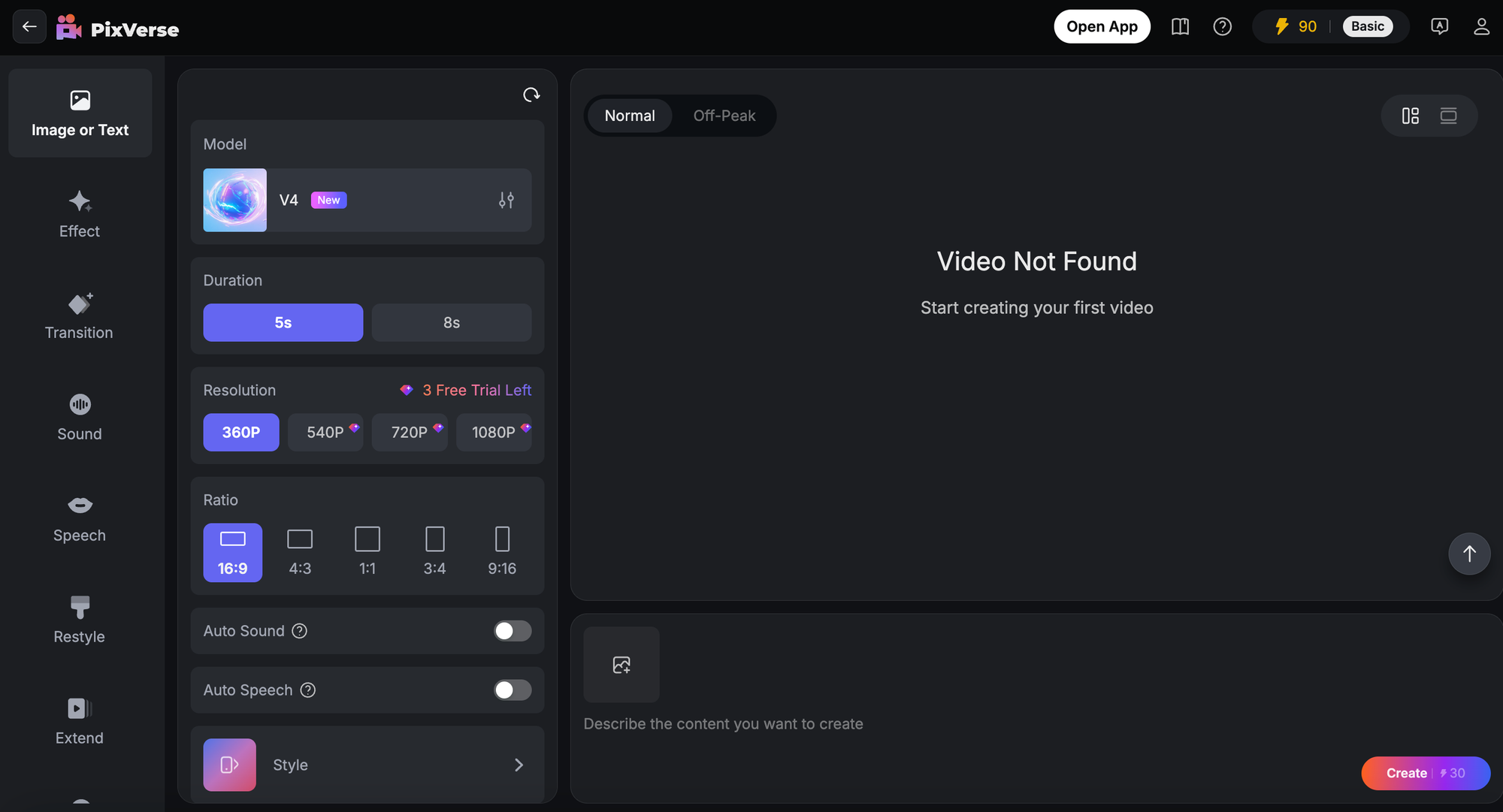
Task: Click the Start creating your first video text
Action: (x=1037, y=308)
